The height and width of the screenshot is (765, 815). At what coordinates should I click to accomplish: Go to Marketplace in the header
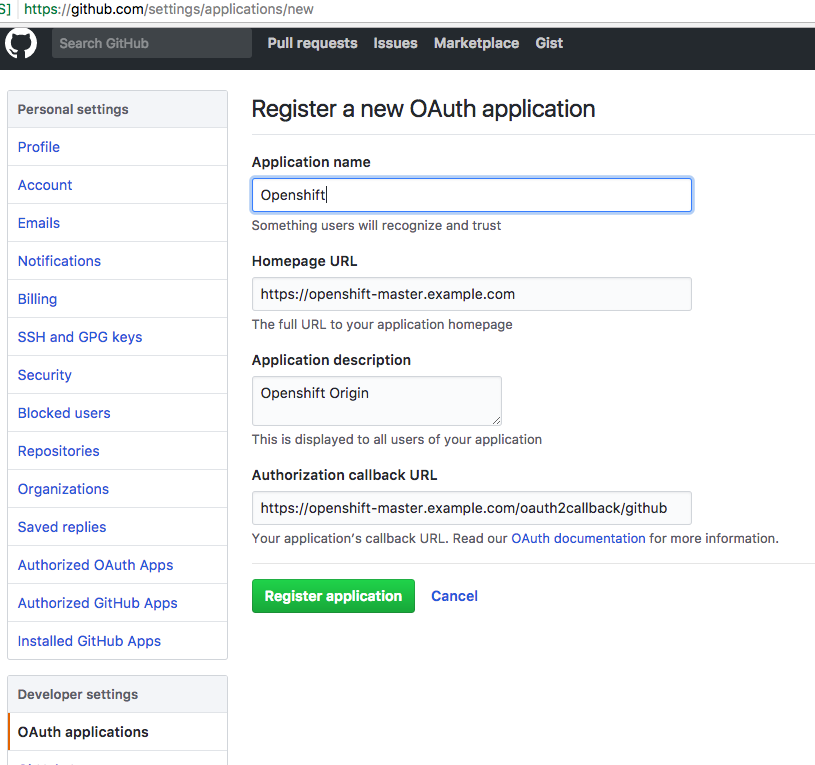pyautogui.click(x=476, y=43)
